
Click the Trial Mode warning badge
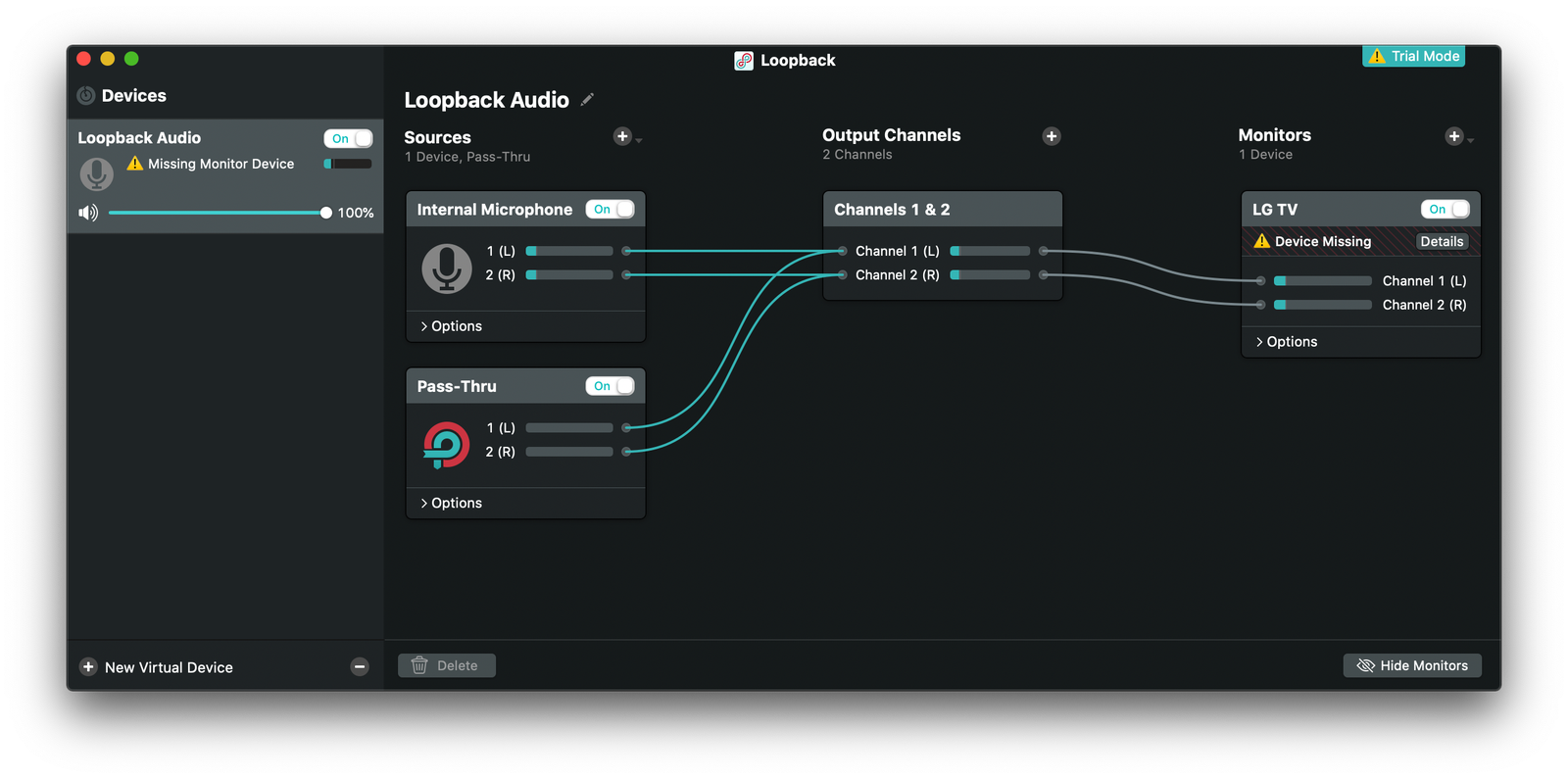tap(1413, 56)
